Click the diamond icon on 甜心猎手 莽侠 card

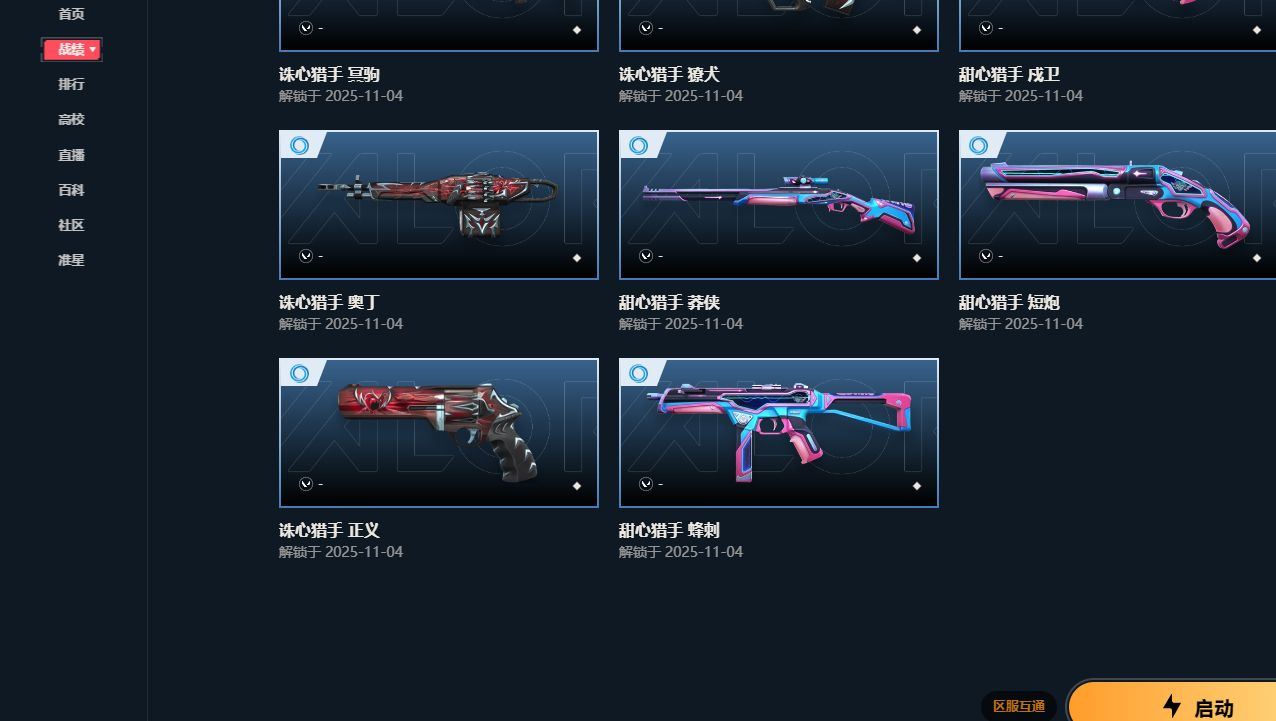tap(917, 258)
